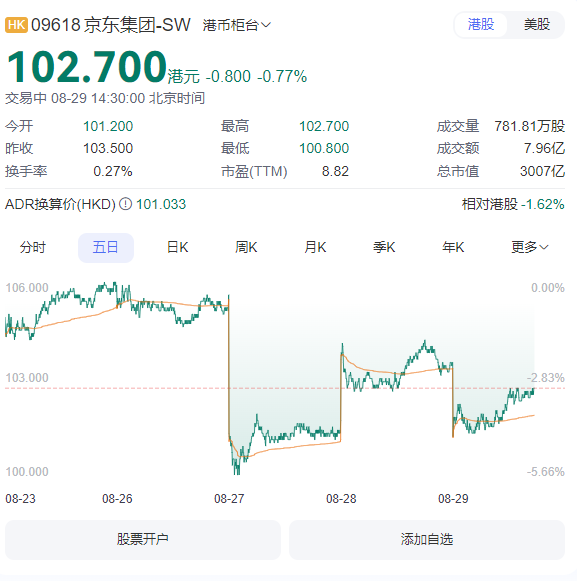Click the orange HK market badge icon
The height and width of the screenshot is (581, 577).
(16, 25)
